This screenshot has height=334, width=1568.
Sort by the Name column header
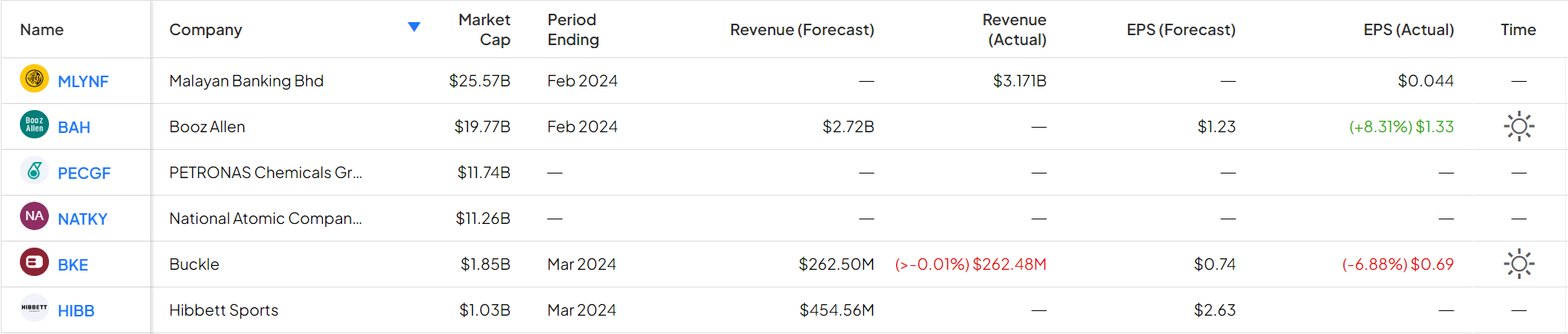pyautogui.click(x=42, y=30)
